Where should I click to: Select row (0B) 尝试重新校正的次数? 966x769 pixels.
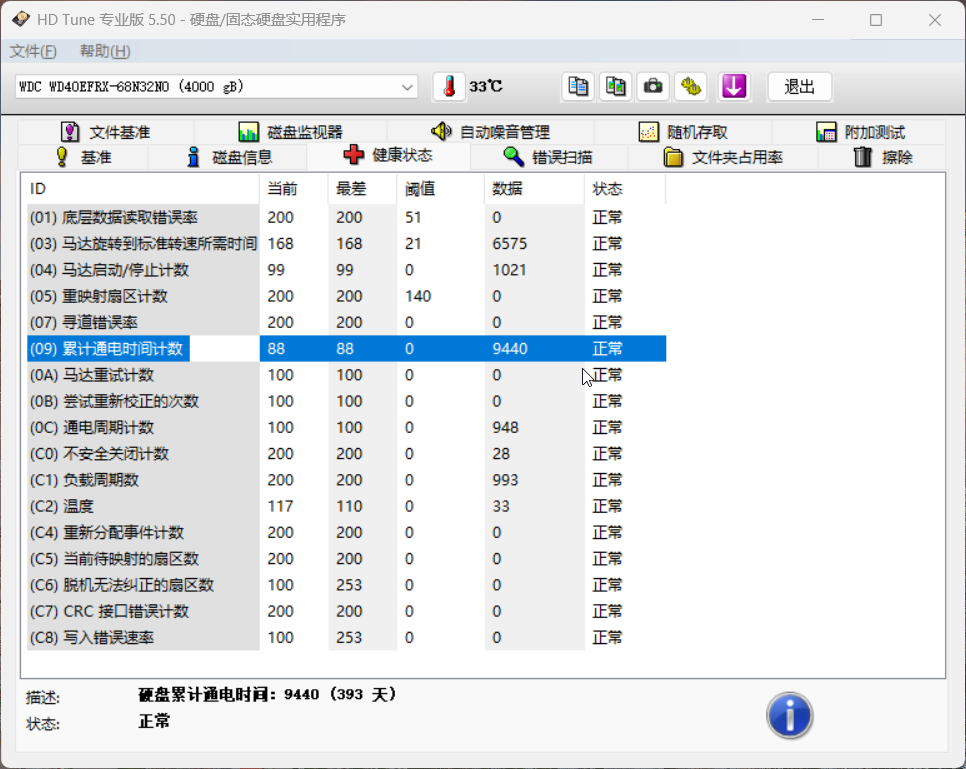tap(347, 401)
